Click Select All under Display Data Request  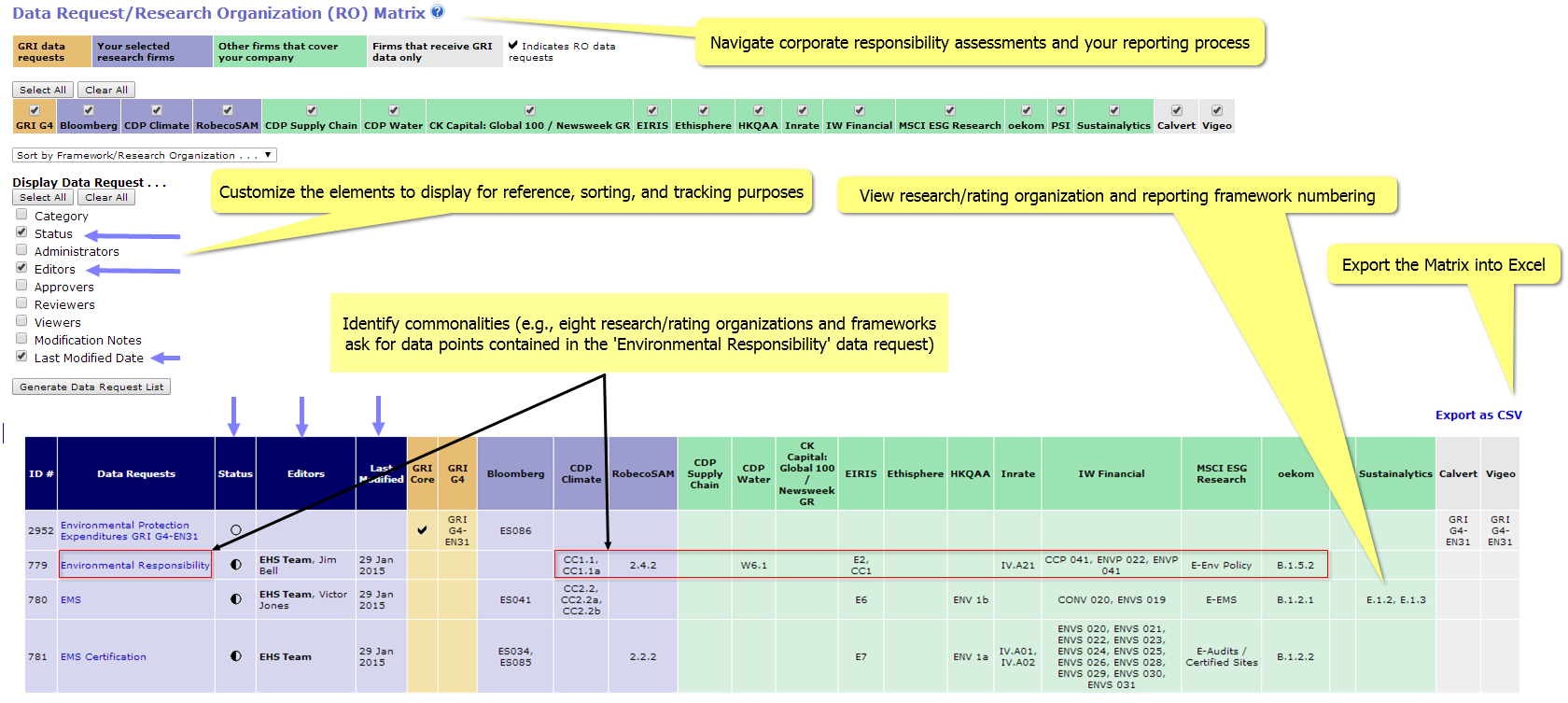43,197
